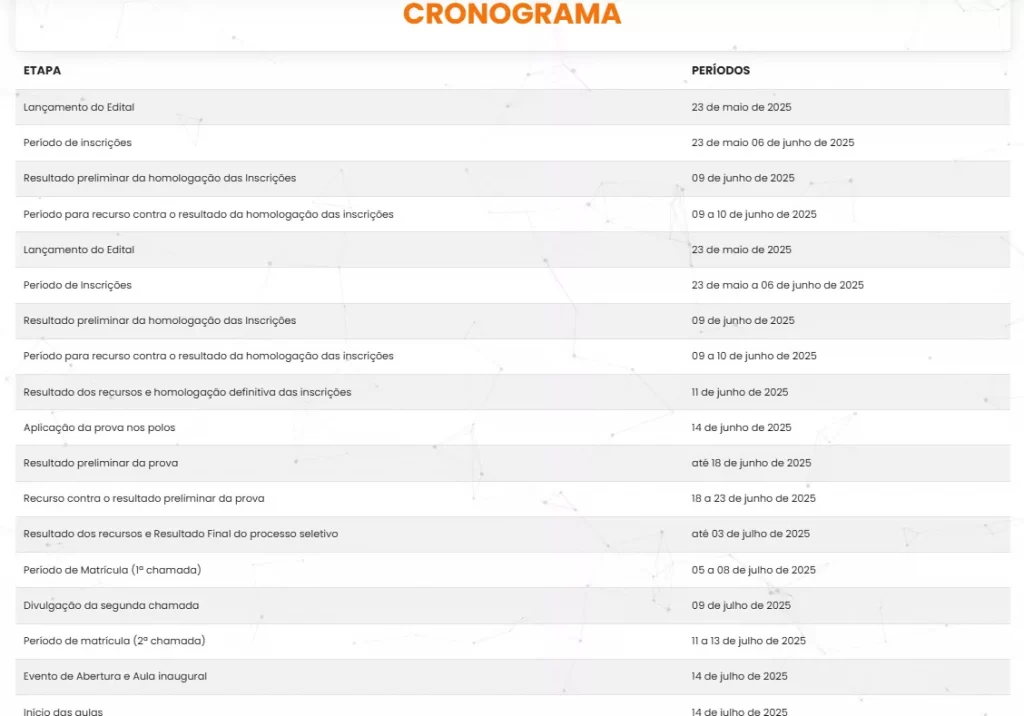Screen dimensions: 1024x716
Task: Click 'Recurso contra o resultado preliminar da prova'
Action: [144, 498]
